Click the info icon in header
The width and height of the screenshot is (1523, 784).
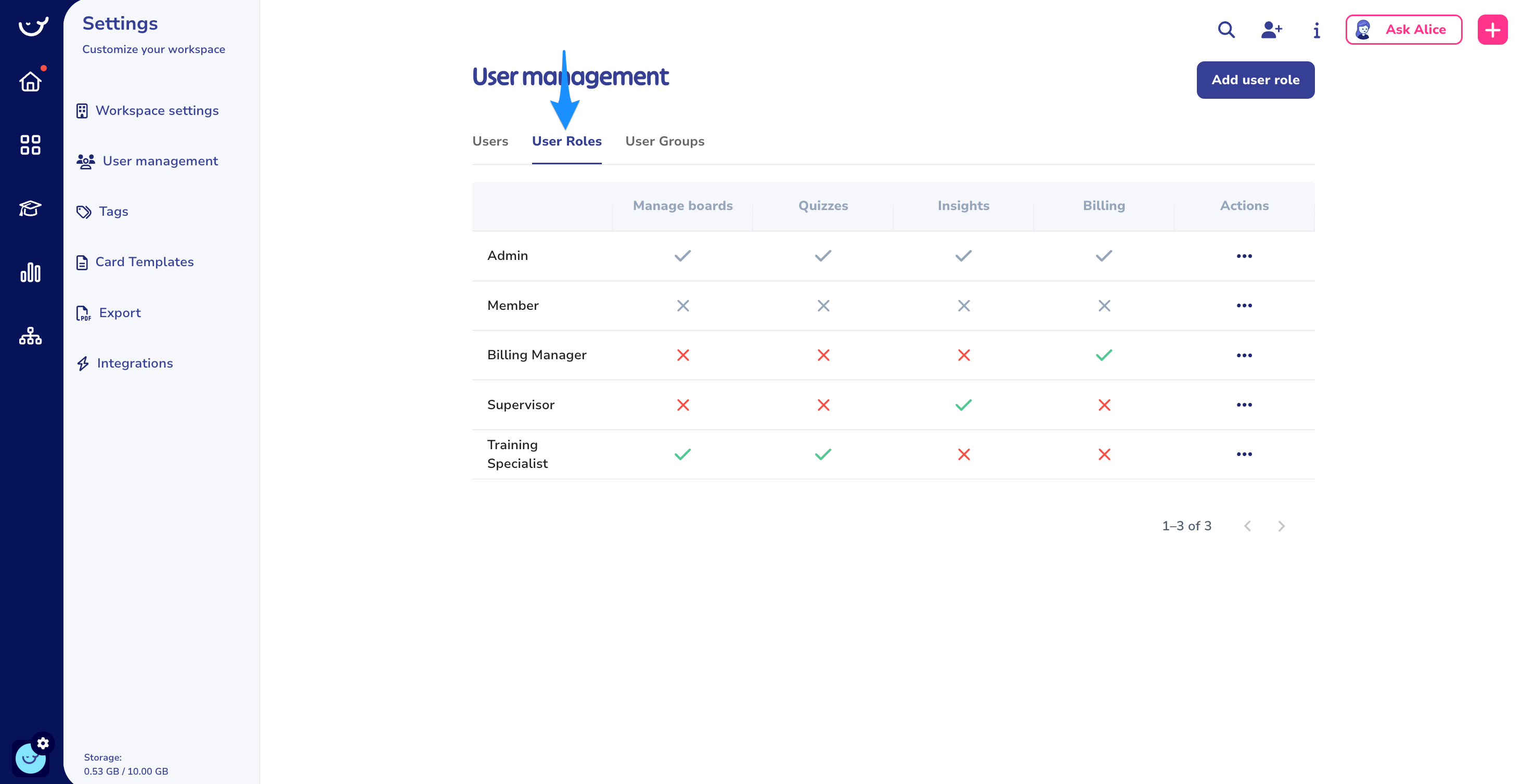tap(1316, 30)
